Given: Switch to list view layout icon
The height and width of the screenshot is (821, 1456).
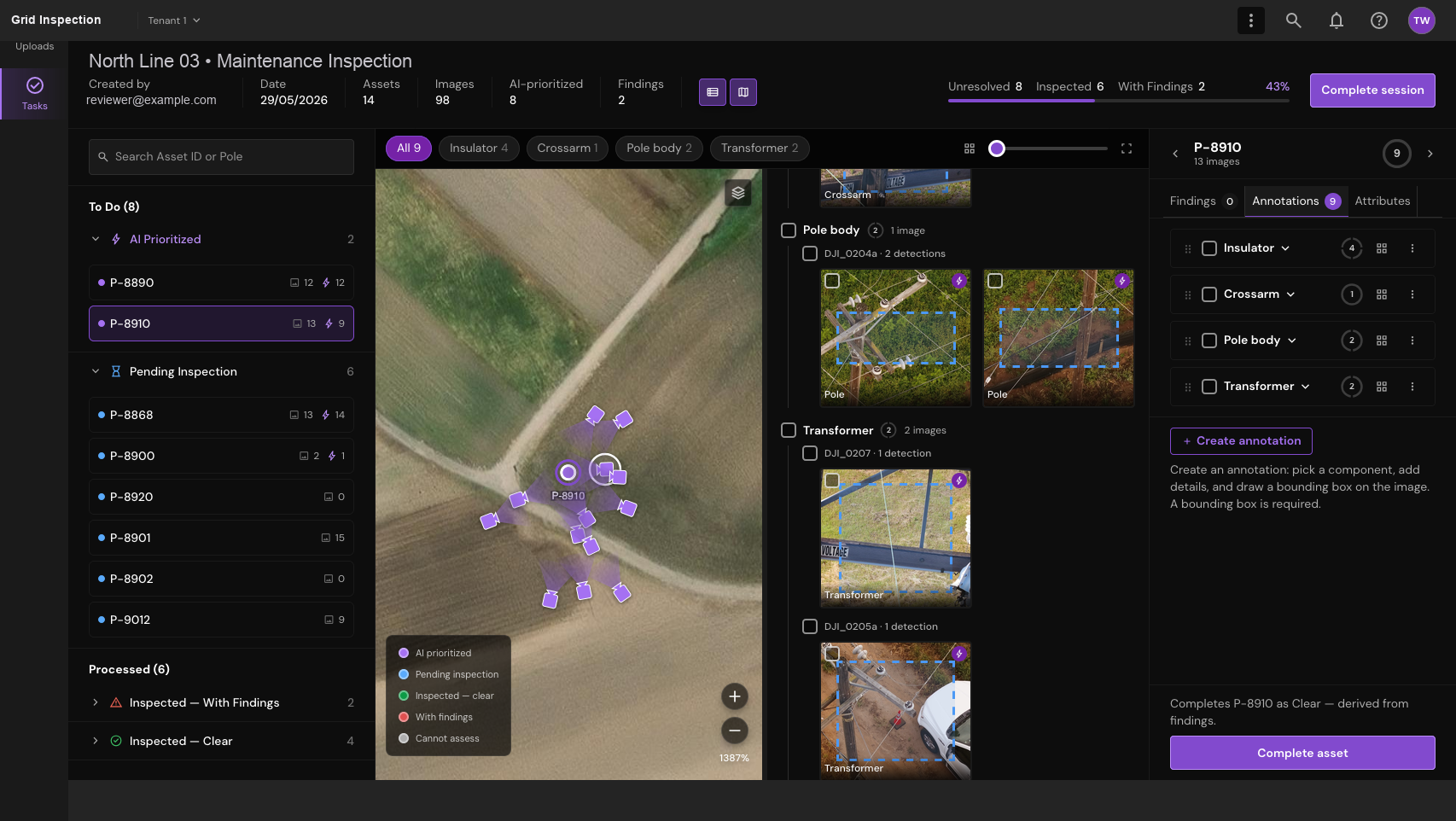Looking at the screenshot, I should (x=712, y=92).
